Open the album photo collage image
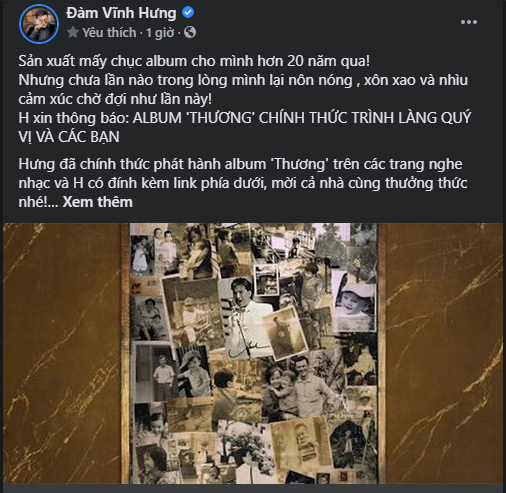 point(253,353)
